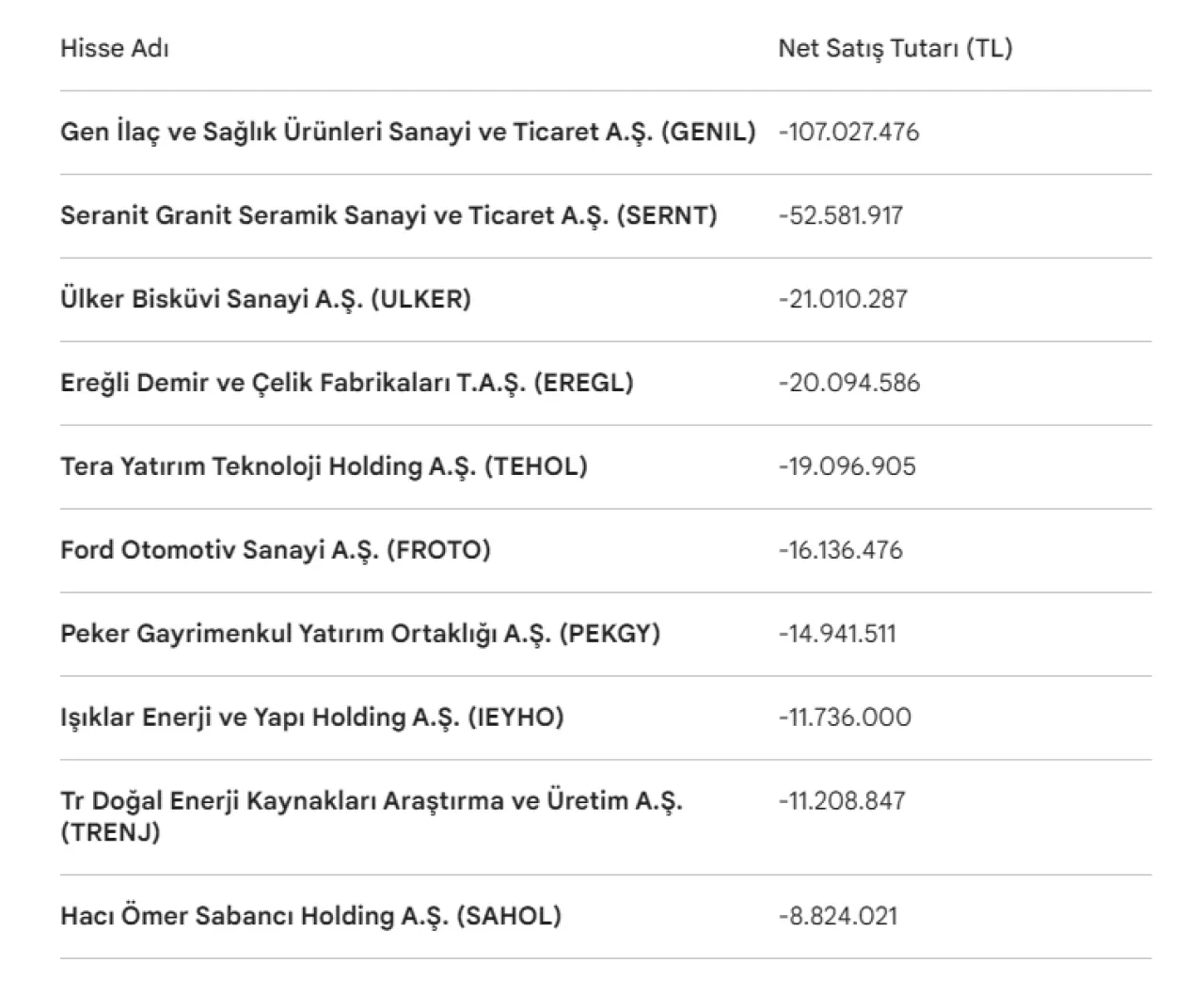Image resolution: width=1204 pixels, height=994 pixels.
Task: Click Ford Otomotiv Sanayi (FROTO) stock name
Action: 275,550
